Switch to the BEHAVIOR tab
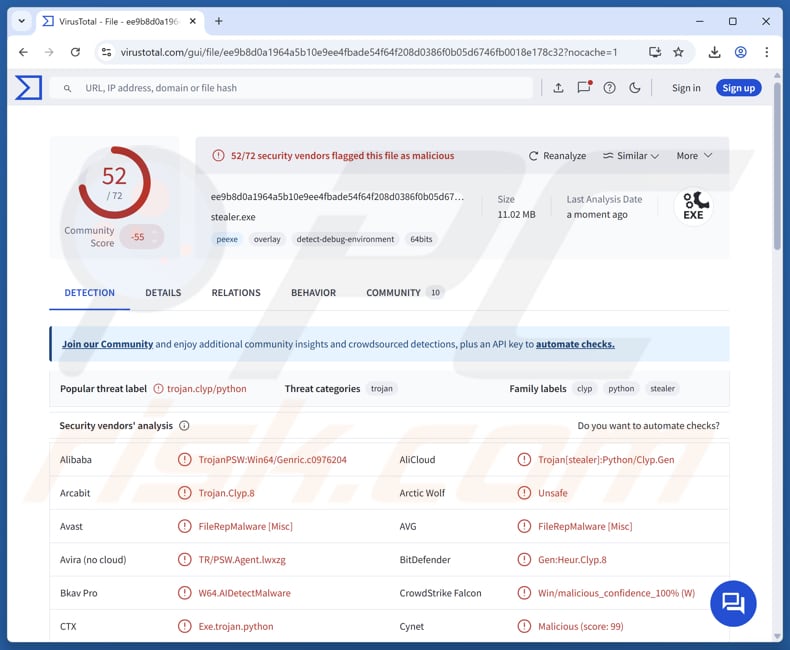The height and width of the screenshot is (650, 790). pyautogui.click(x=313, y=293)
